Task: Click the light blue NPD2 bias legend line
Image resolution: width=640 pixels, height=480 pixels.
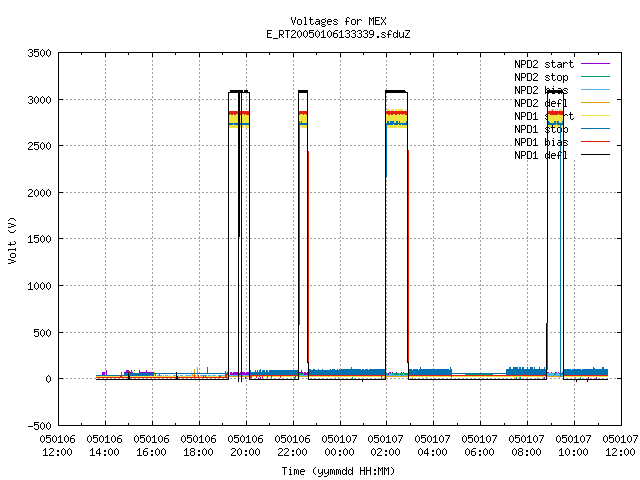Action: pyautogui.click(x=596, y=90)
